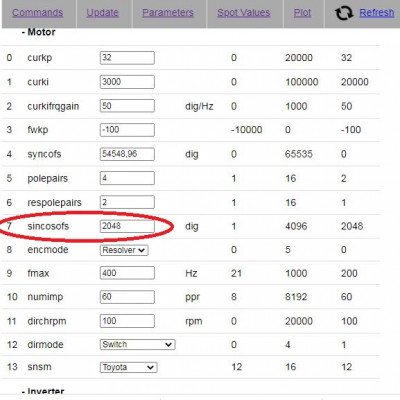Click the circular refresh arrows icon
400x400 pixels.
click(344, 13)
